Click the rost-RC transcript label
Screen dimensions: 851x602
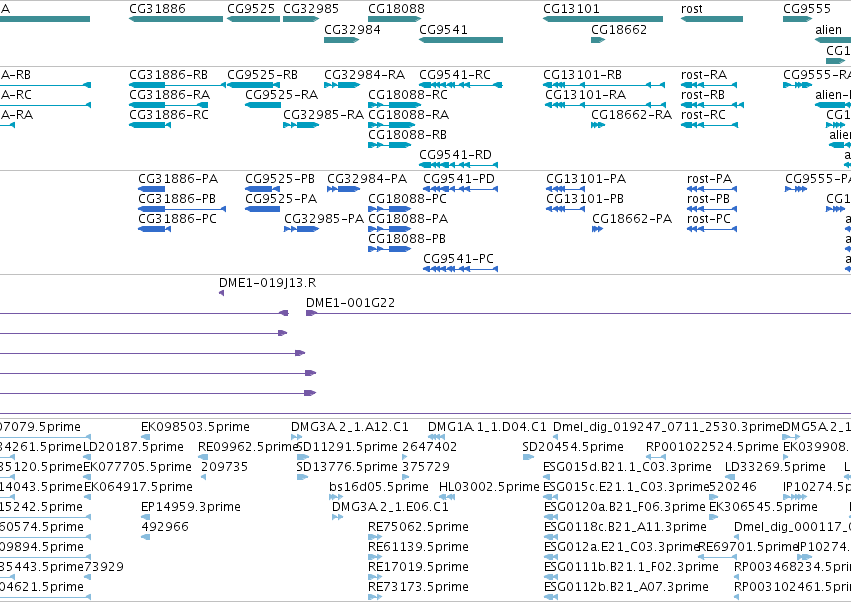coord(703,115)
